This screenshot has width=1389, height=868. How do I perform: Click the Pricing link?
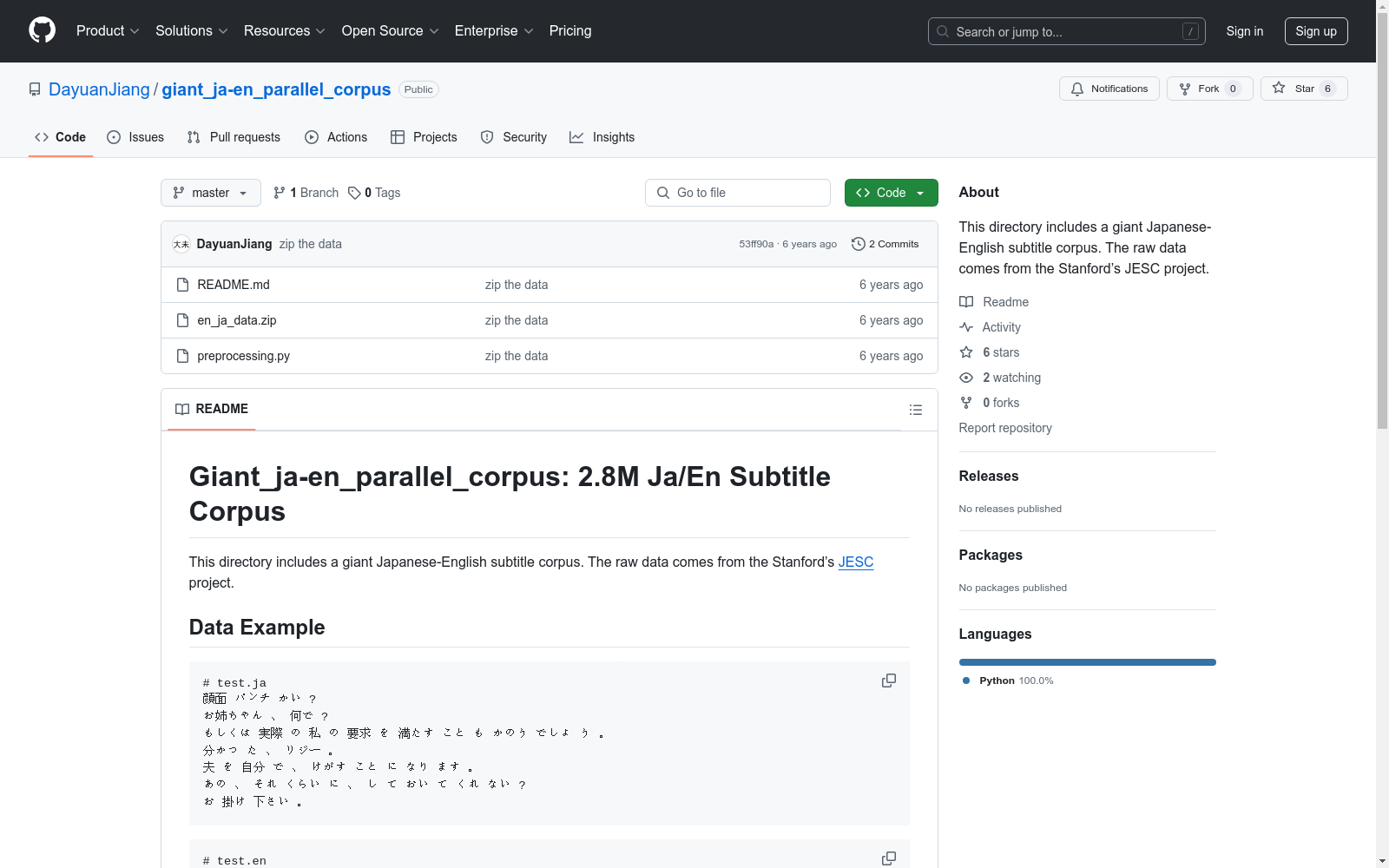coord(570,30)
